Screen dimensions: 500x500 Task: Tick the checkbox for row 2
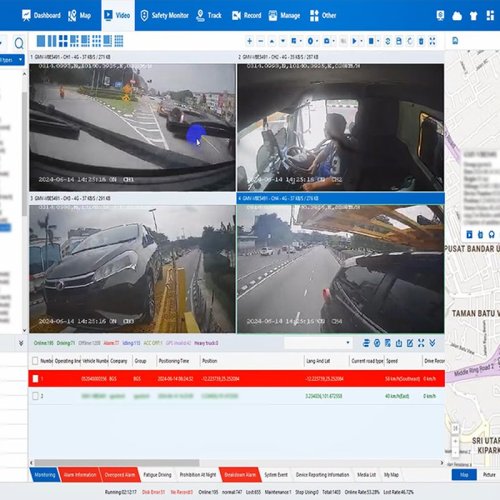pos(35,396)
